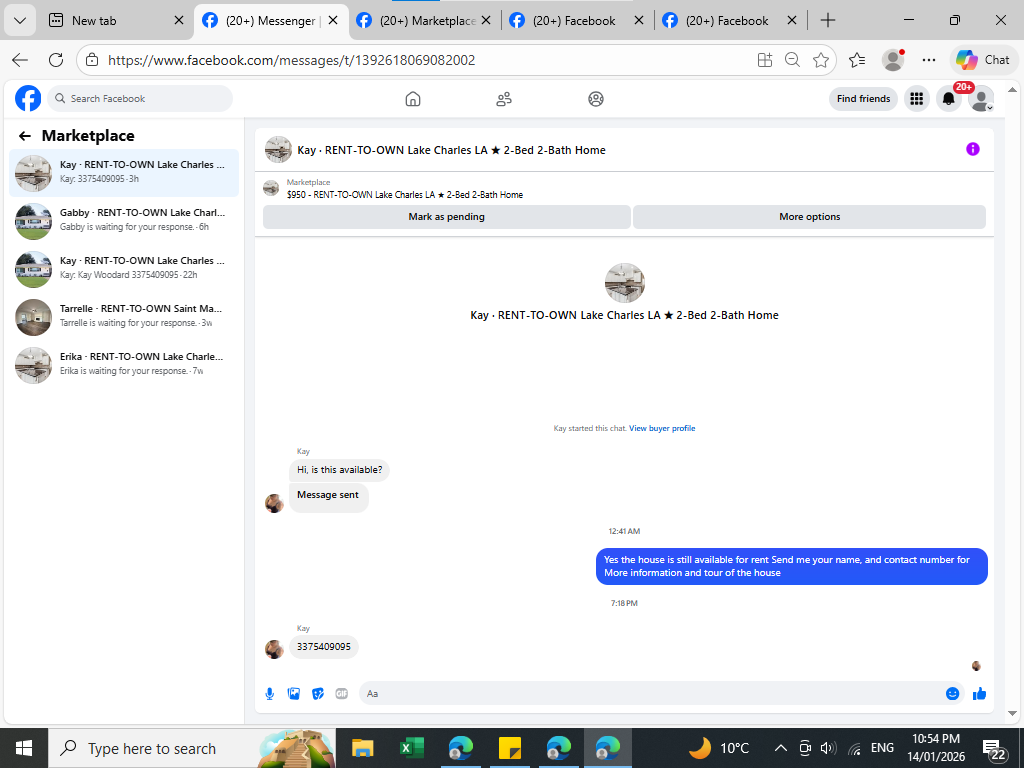Viewport: 1024px width, 768px height.
Task: Click the conversation header title Kay
Action: [x=451, y=150]
